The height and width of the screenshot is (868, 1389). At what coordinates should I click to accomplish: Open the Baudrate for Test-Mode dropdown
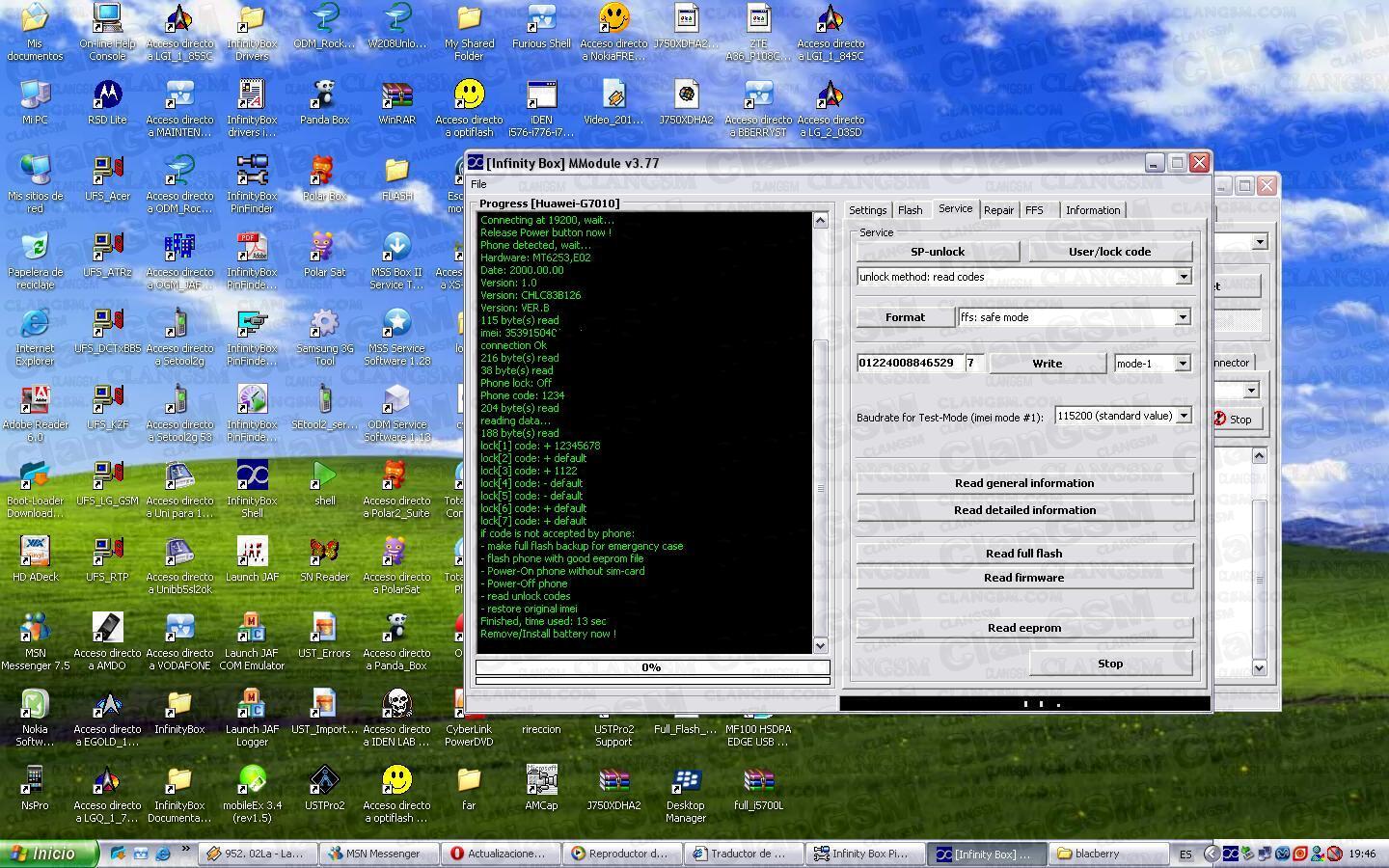1184,416
